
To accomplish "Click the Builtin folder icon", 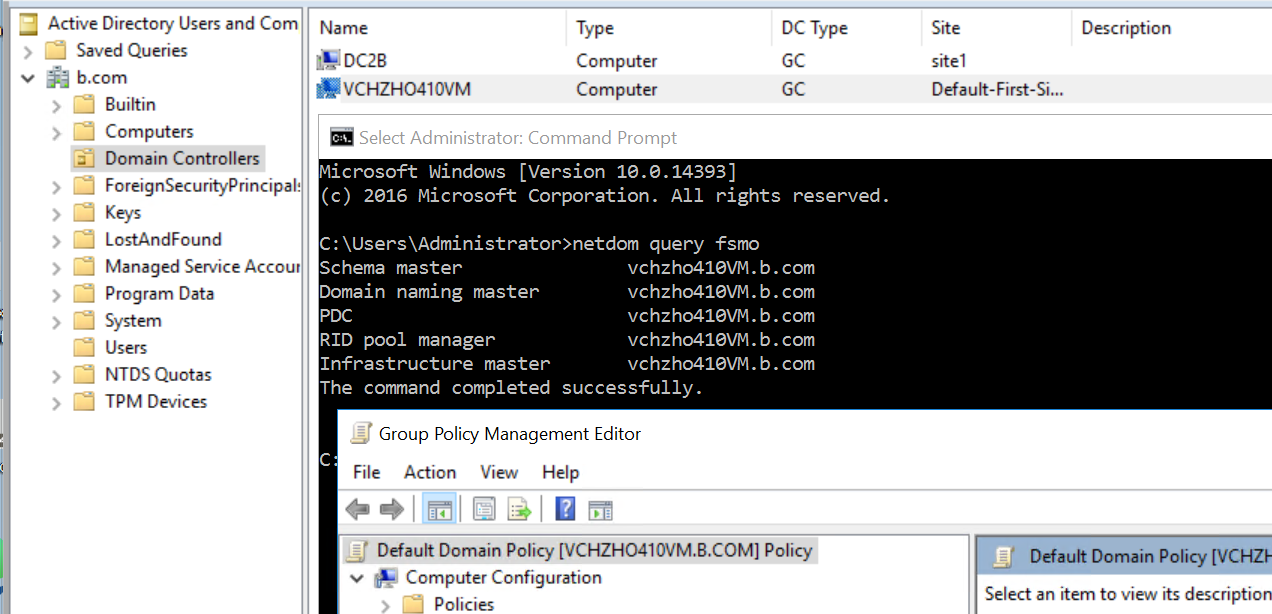I will point(86,104).
